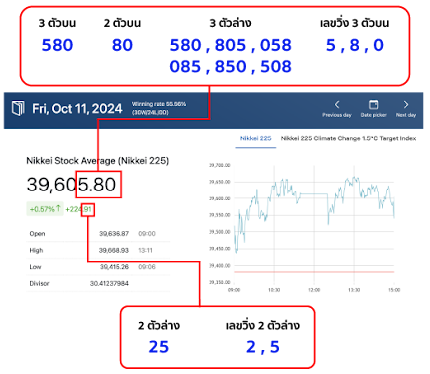Click the chart line near 12:00
Screen dimensions: 430x374
(314, 193)
